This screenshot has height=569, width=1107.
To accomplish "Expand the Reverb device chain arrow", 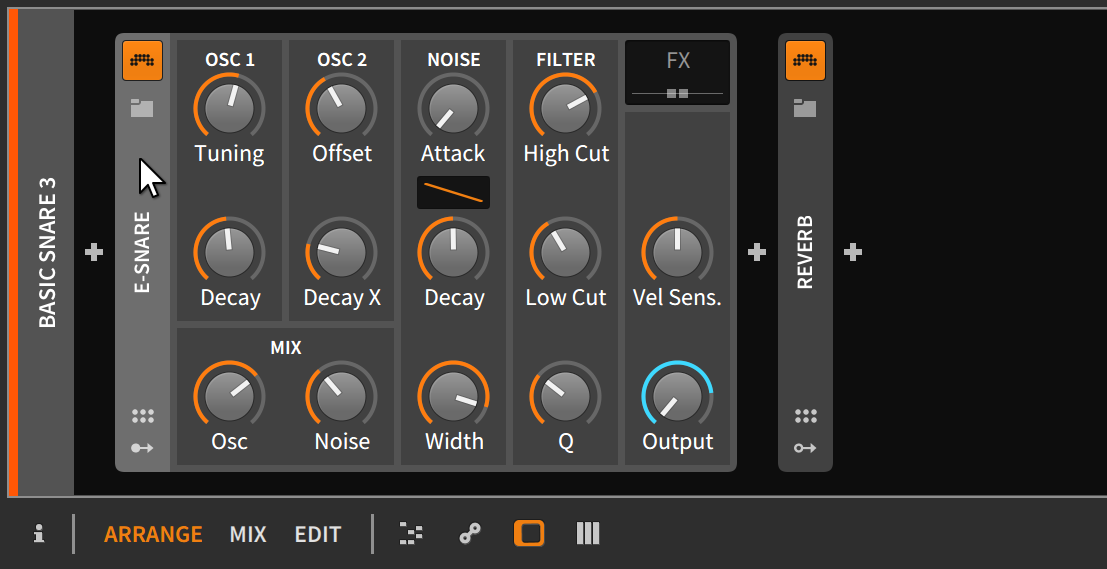I will point(805,448).
